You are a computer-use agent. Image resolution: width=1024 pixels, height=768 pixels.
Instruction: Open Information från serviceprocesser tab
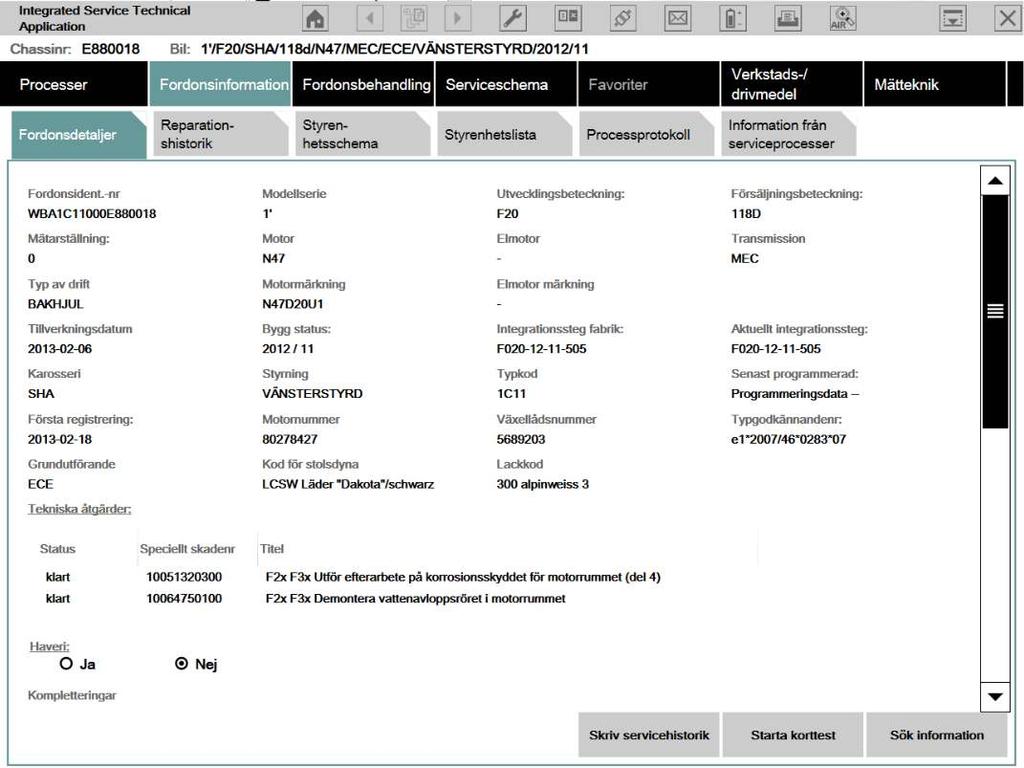pyautogui.click(x=788, y=135)
